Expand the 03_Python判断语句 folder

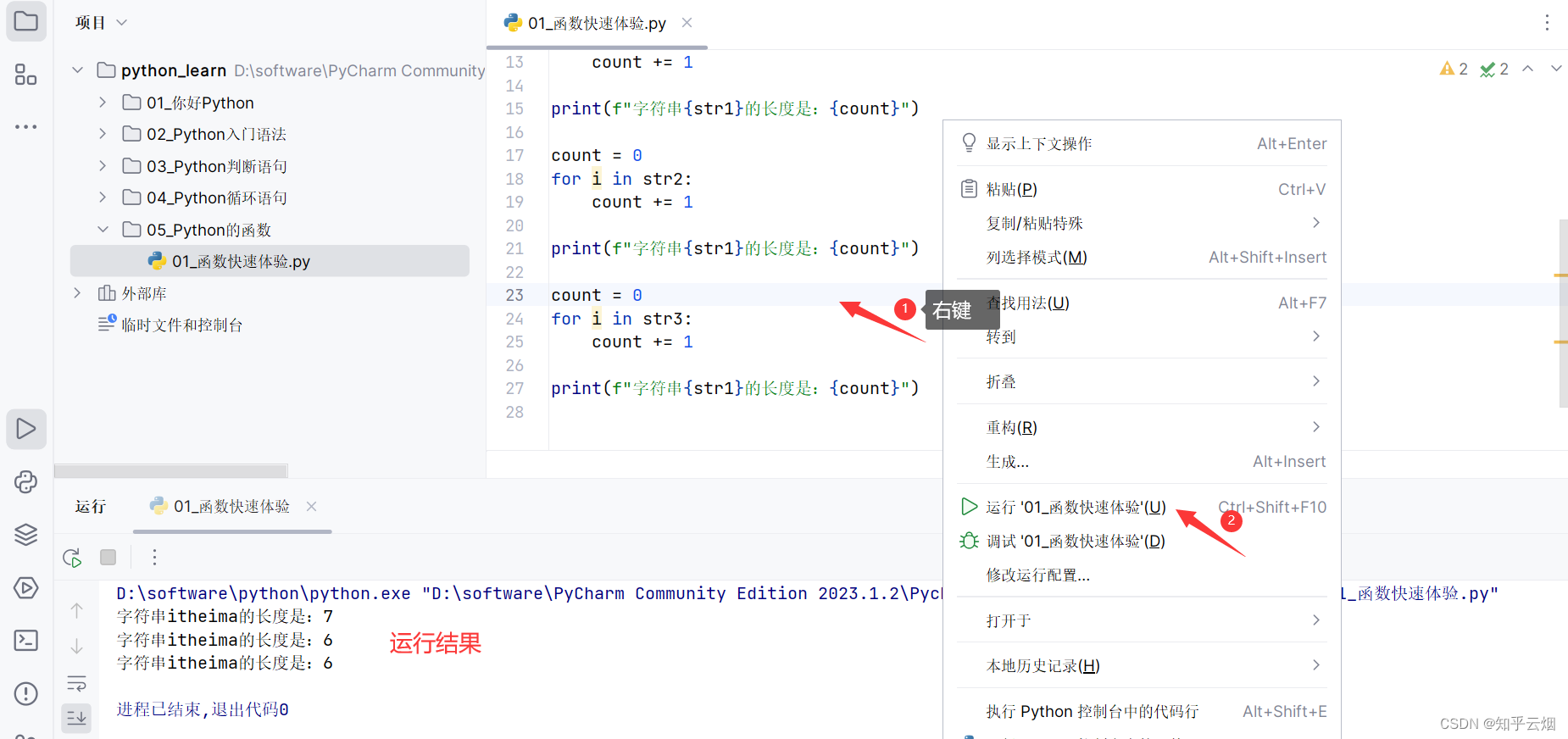coord(103,166)
